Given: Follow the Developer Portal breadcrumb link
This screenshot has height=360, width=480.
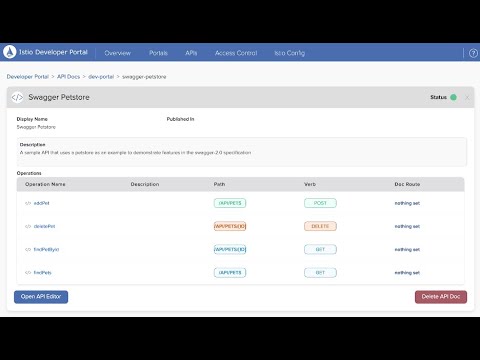Looking at the screenshot, I should (x=28, y=77).
